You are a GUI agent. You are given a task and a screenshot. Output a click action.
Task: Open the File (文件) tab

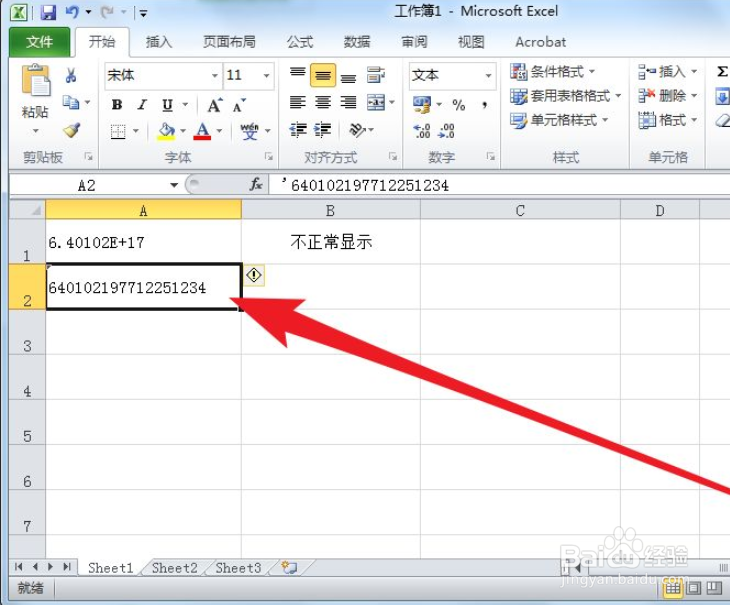[40, 42]
